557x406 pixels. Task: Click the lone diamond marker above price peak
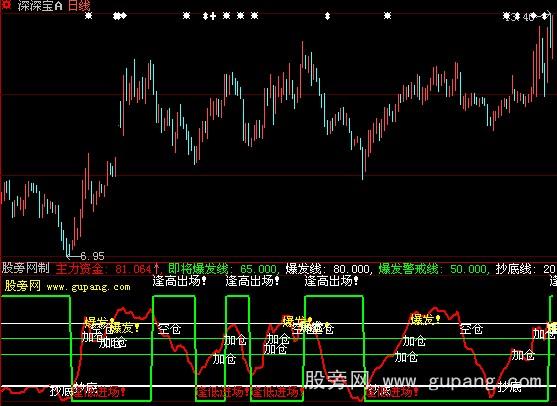click(x=328, y=16)
